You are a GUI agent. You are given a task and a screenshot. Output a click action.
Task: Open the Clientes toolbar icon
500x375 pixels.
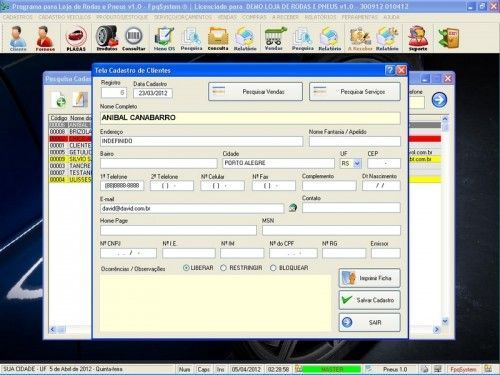pyautogui.click(x=18, y=38)
